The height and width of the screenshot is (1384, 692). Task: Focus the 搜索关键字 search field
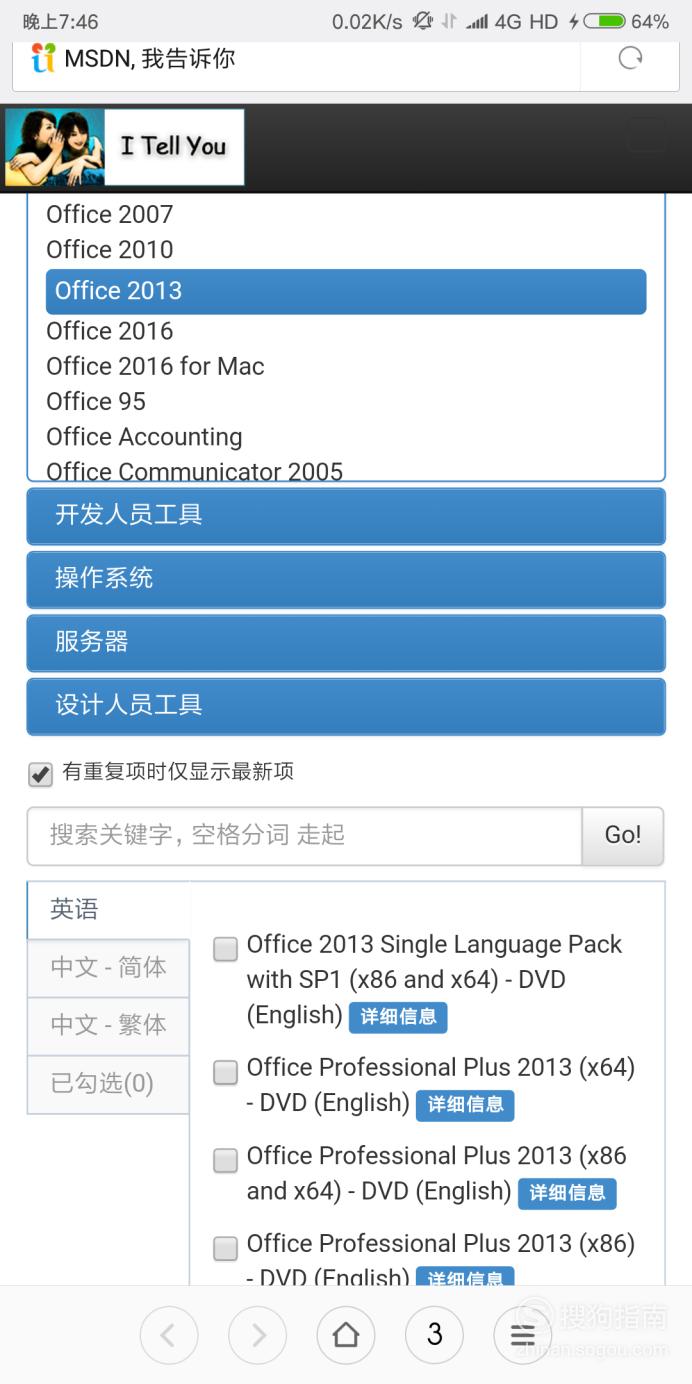[304, 836]
